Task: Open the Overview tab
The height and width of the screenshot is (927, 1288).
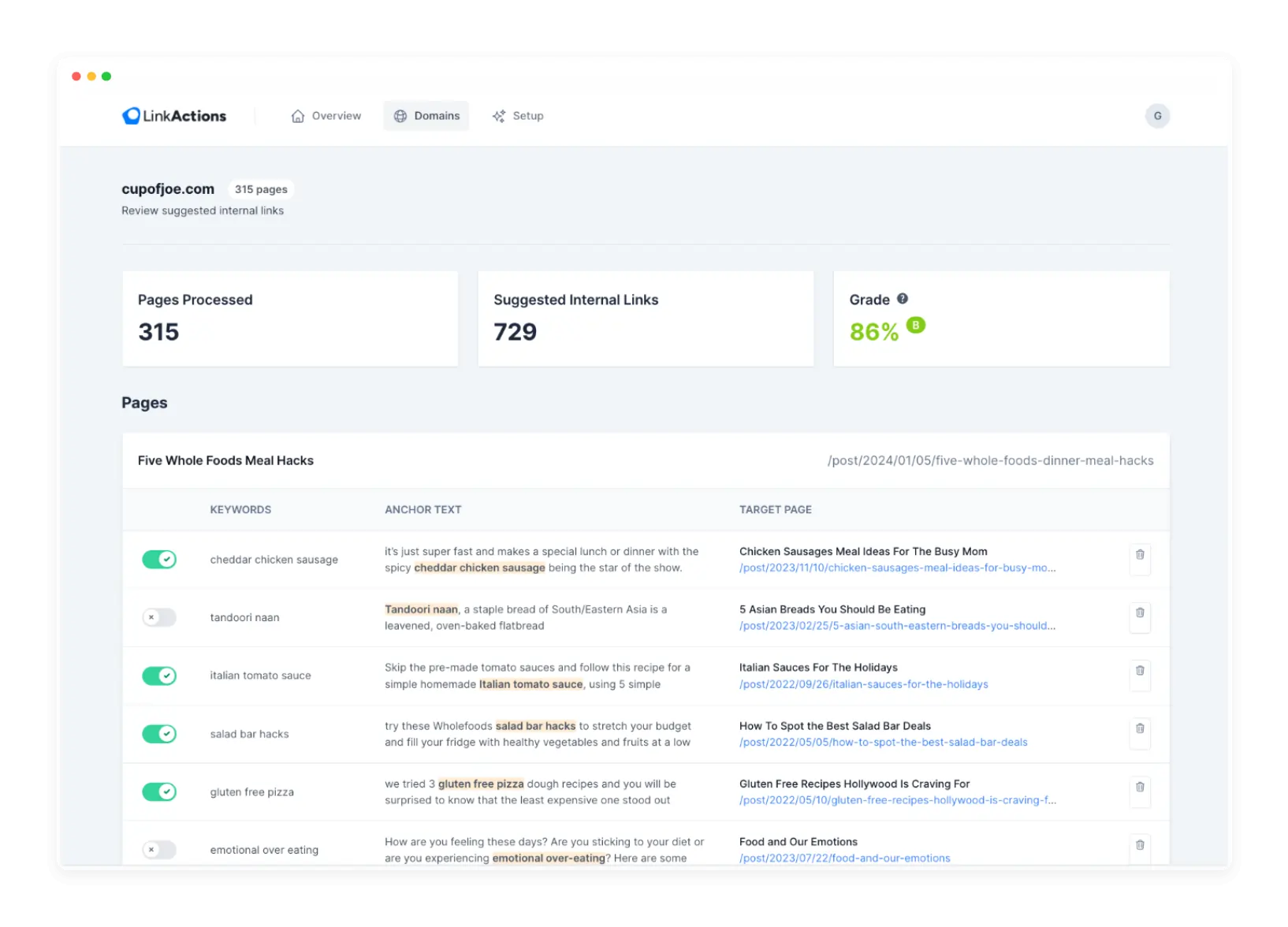Action: (x=326, y=116)
